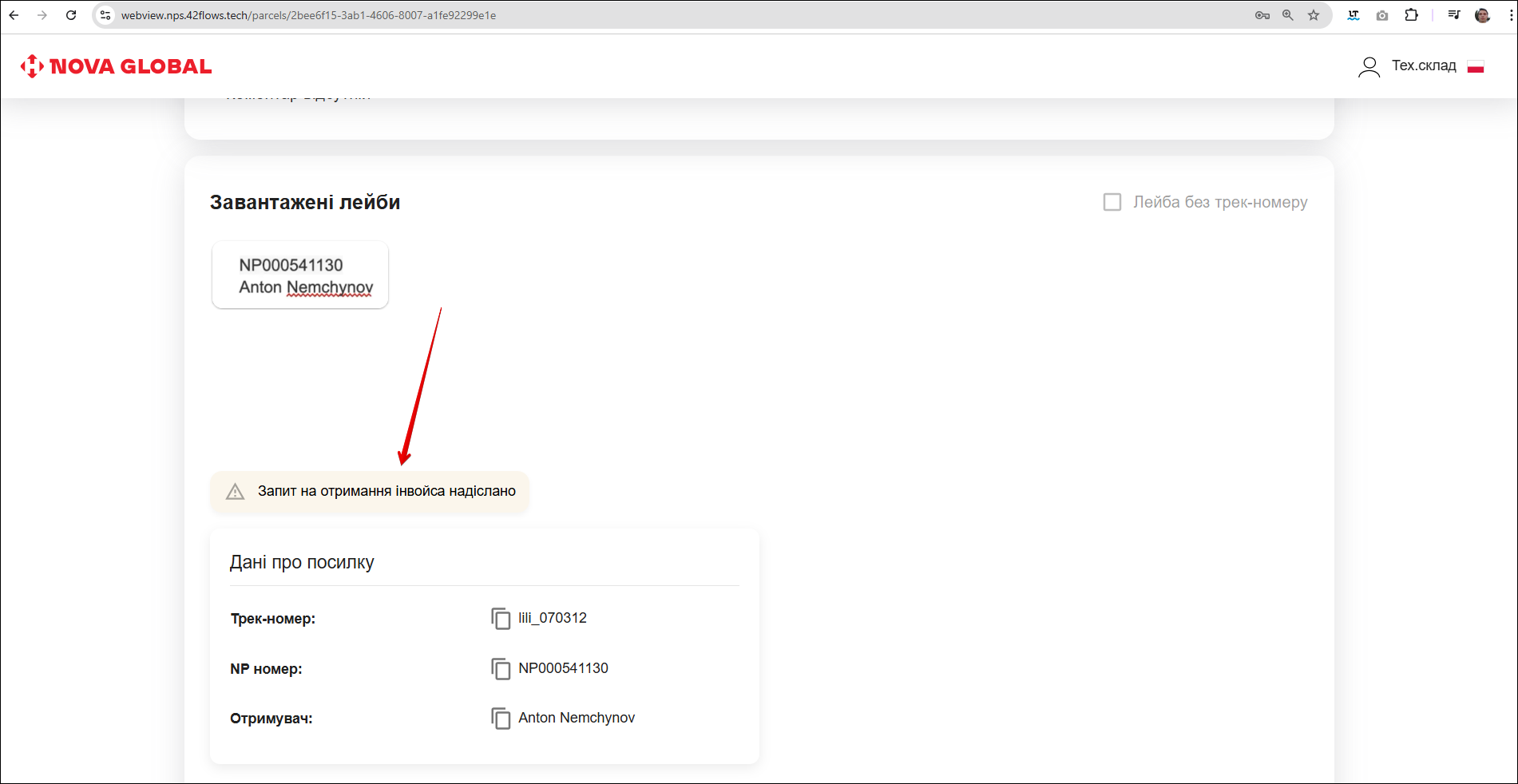Click the Nova Global logo
The width and height of the screenshot is (1518, 784).
[x=116, y=66]
